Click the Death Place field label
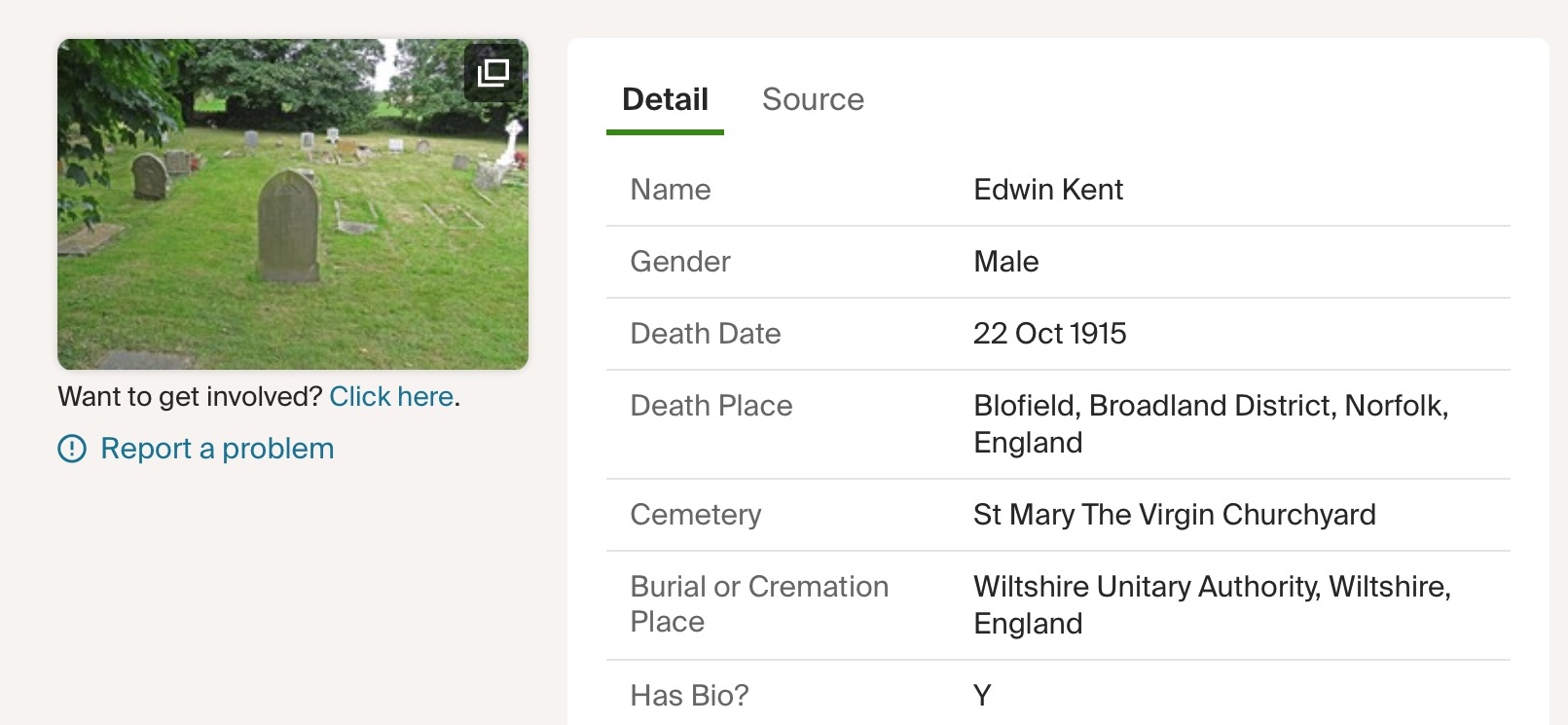 point(711,406)
